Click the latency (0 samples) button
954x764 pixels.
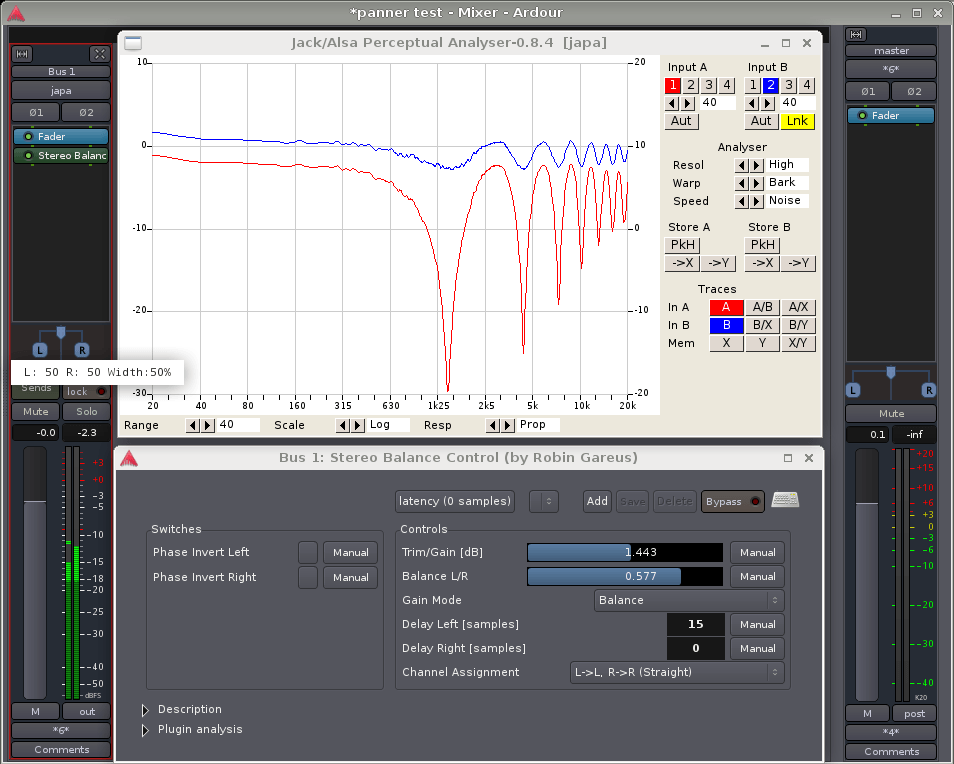point(454,501)
